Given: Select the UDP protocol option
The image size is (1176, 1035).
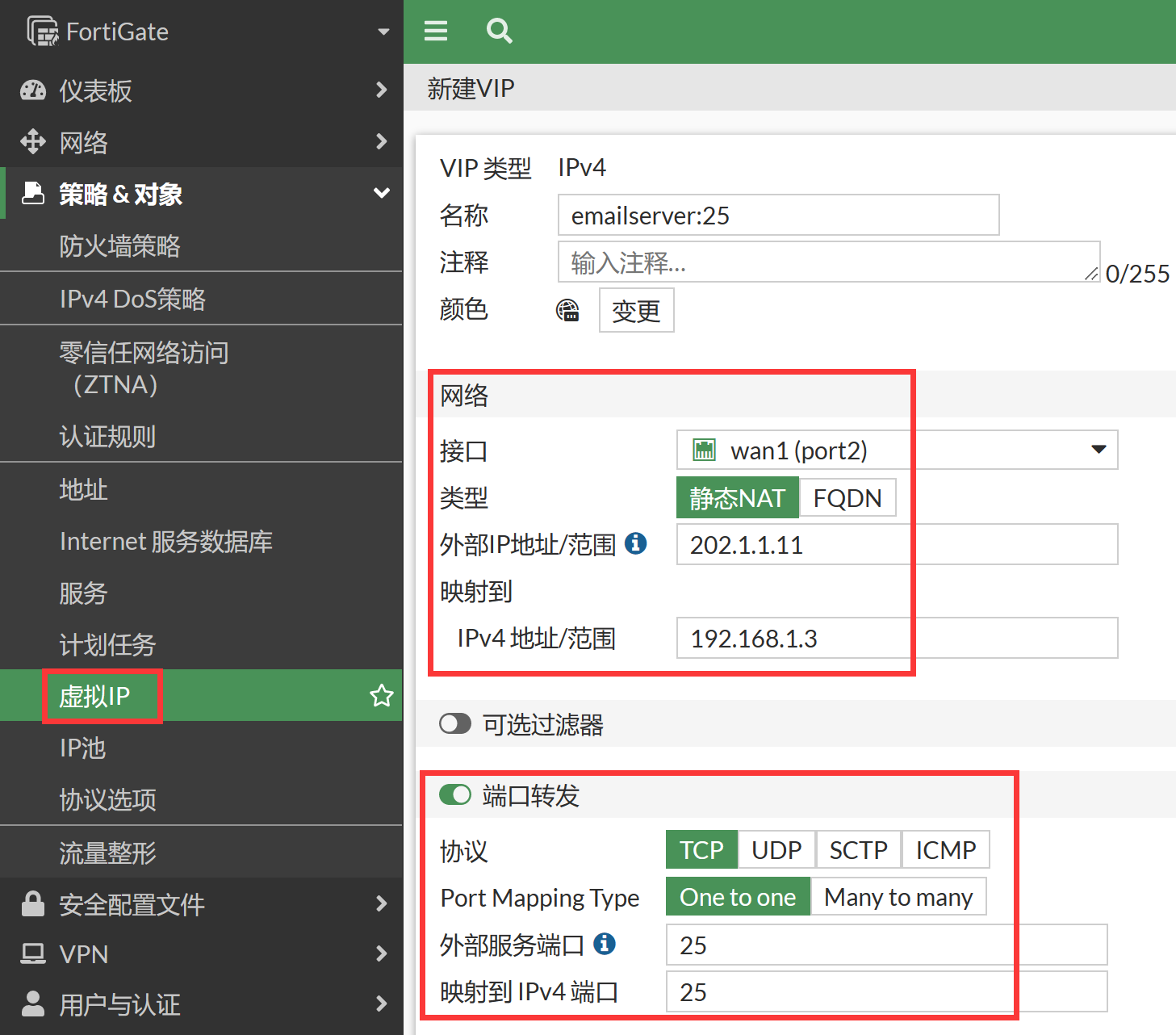Looking at the screenshot, I should 776,850.
